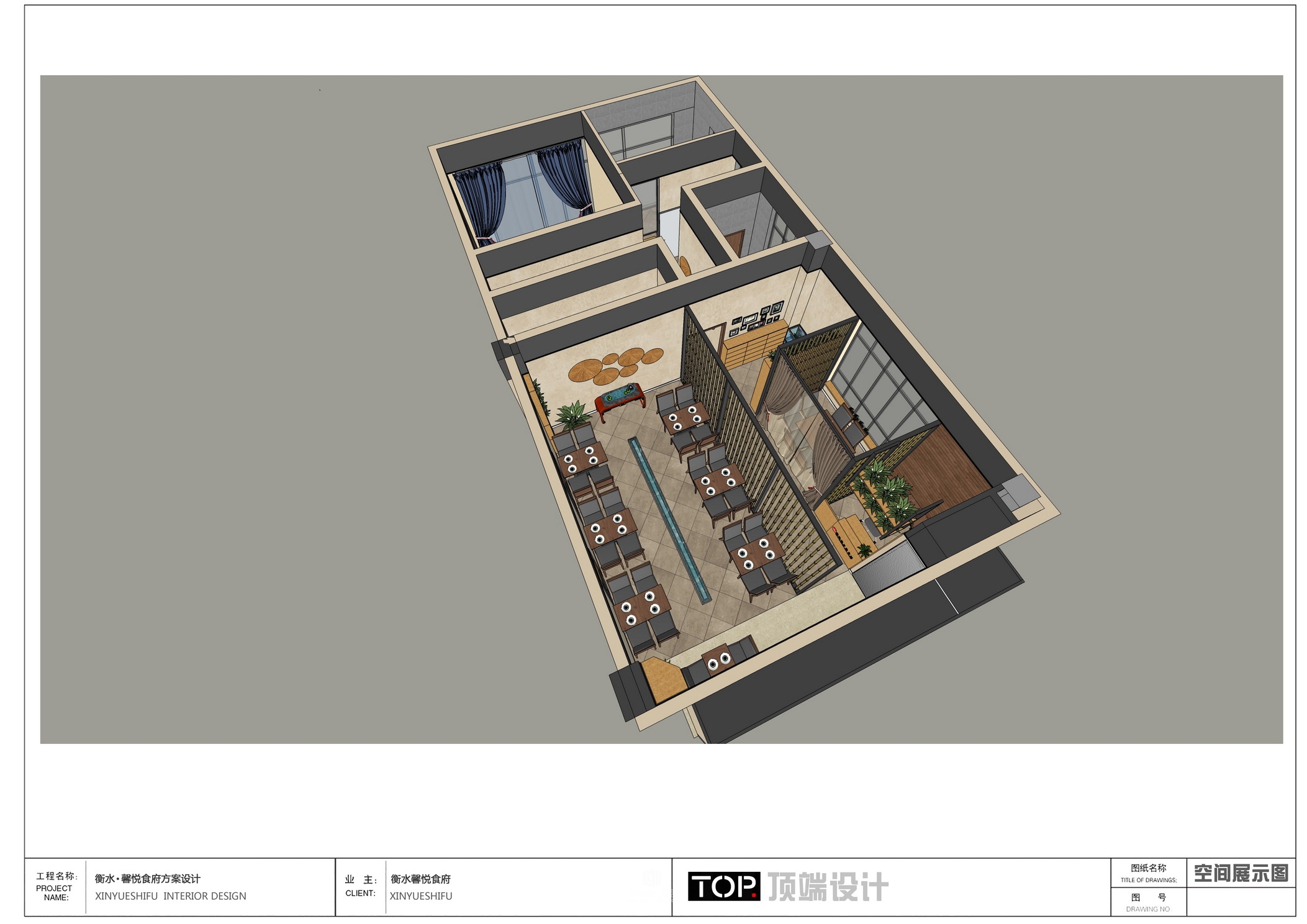Image resolution: width=1307 pixels, height=924 pixels.
Task: Click the black TOP logo
Action: 723,886
